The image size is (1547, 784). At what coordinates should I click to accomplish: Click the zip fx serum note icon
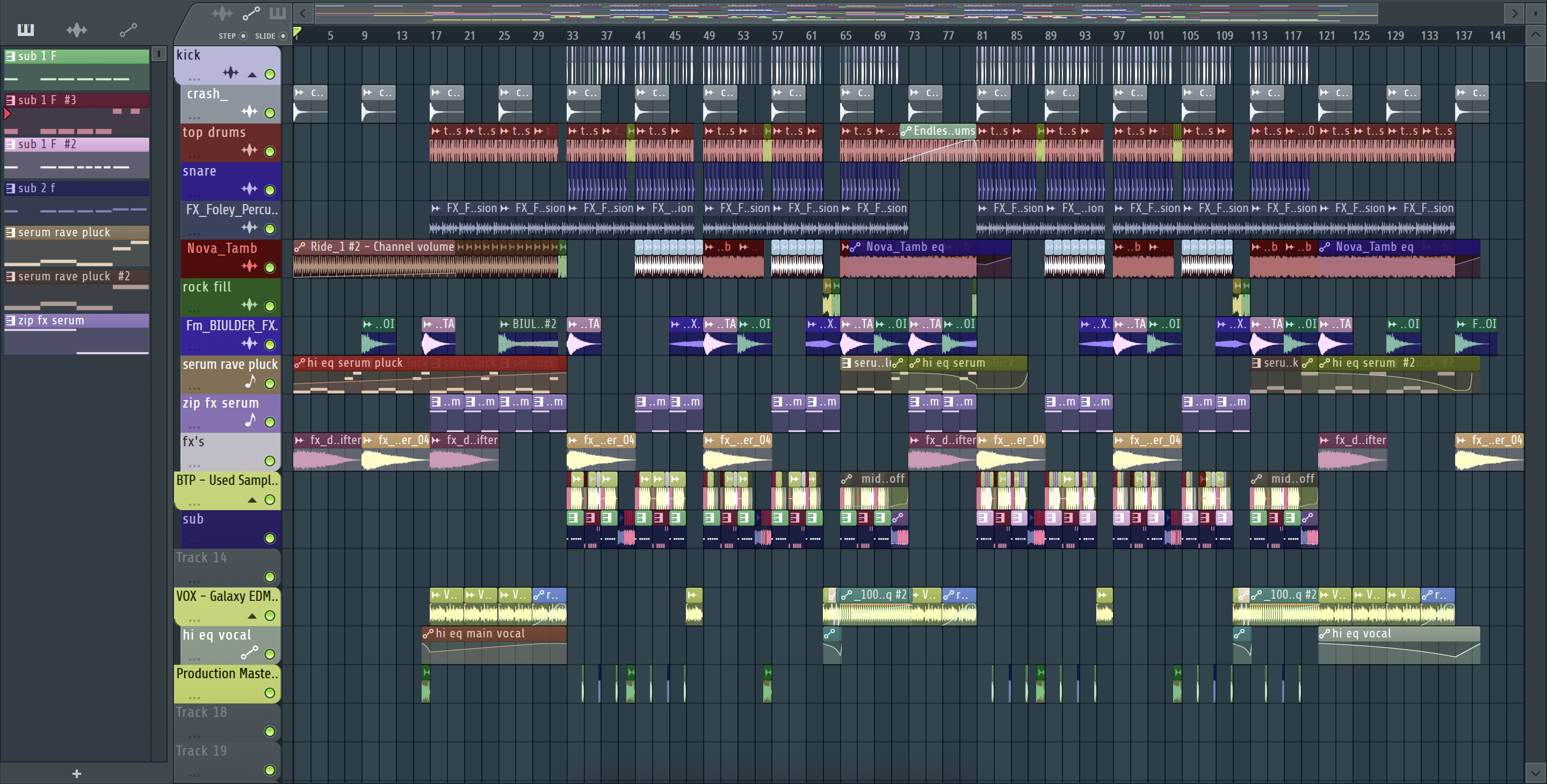click(250, 419)
